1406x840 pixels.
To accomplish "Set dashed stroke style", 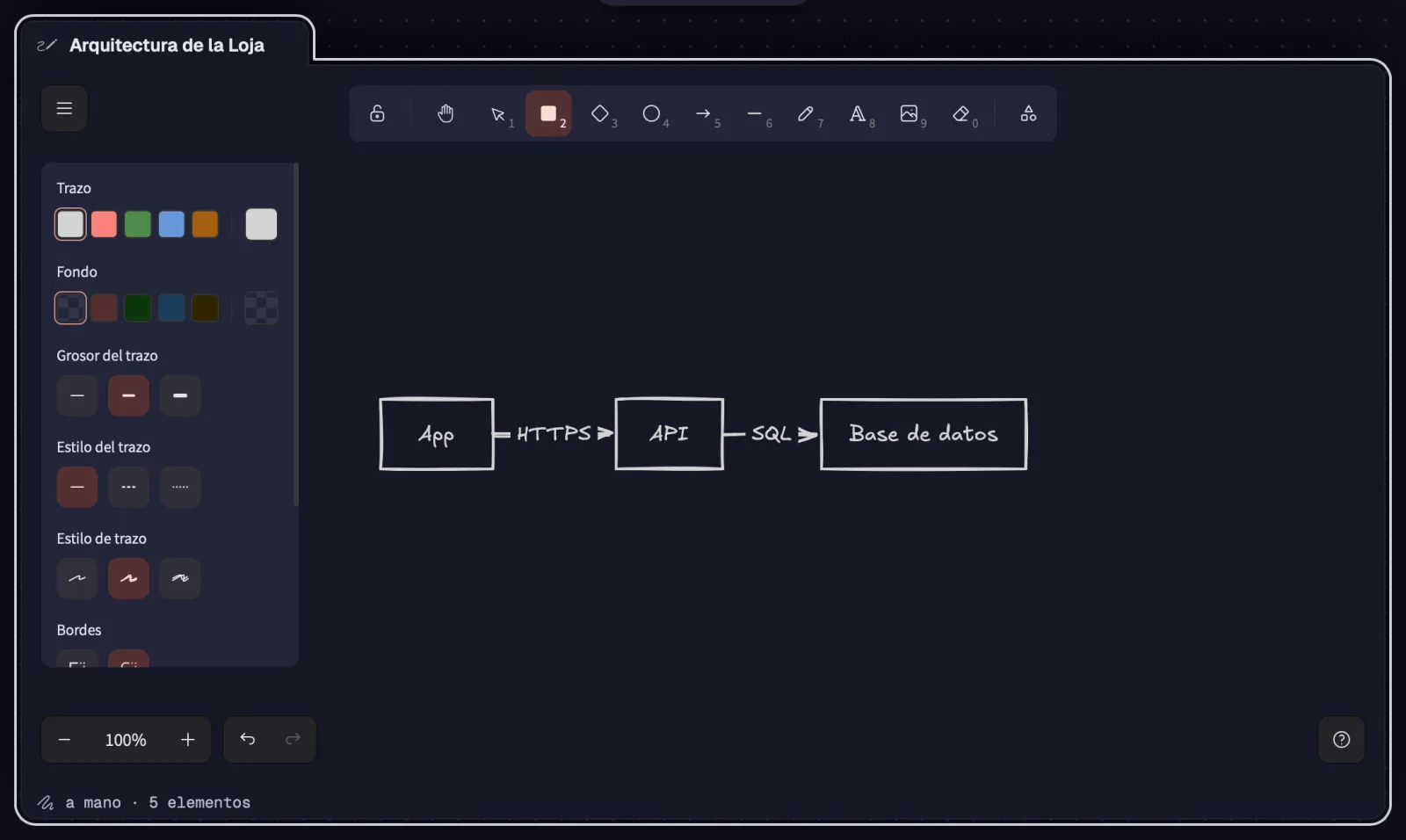I will tap(128, 487).
